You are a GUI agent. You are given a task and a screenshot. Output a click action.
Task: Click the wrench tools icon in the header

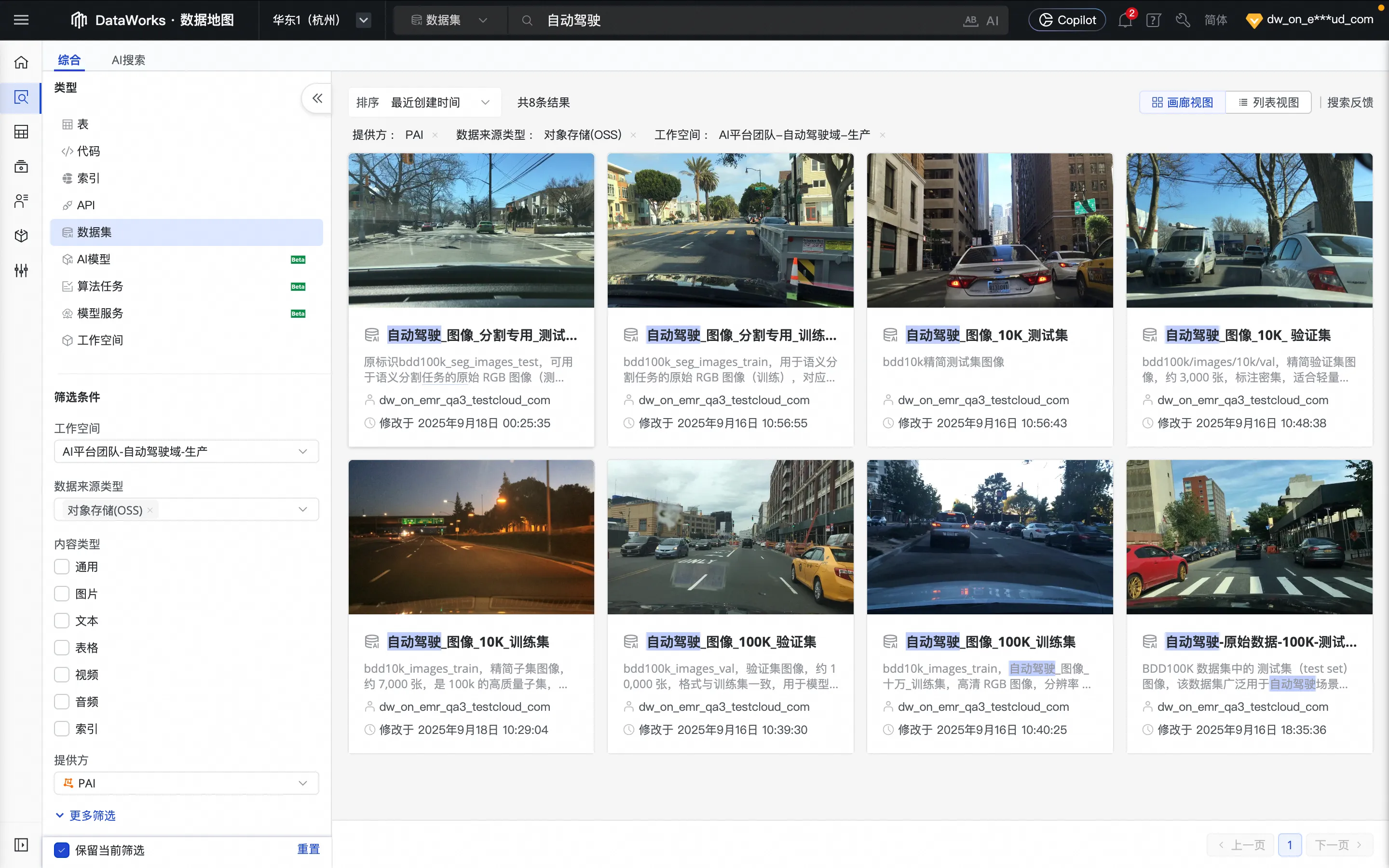(1183, 21)
